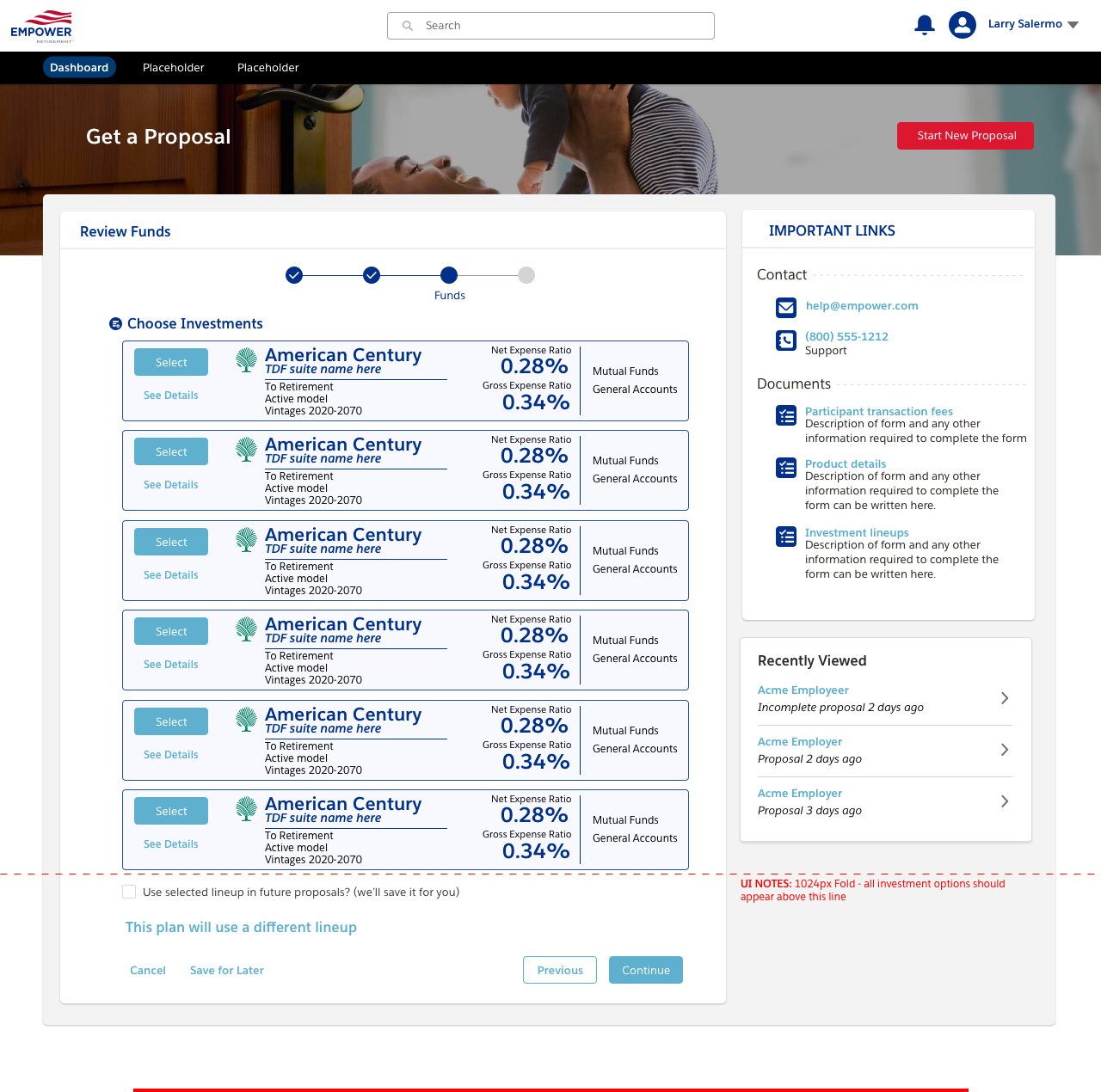Screen dimensions: 1101x1092
Task: Click Select in sixth fund card
Action: tap(171, 811)
